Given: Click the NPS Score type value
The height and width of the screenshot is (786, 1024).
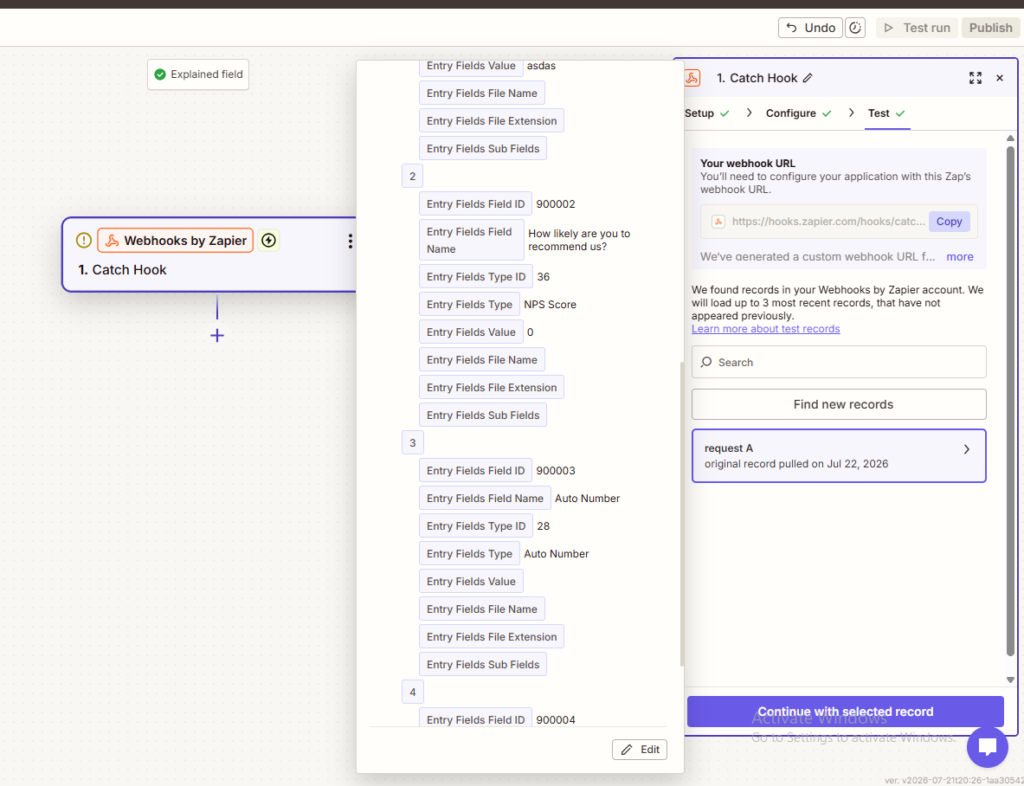Looking at the screenshot, I should (550, 304).
